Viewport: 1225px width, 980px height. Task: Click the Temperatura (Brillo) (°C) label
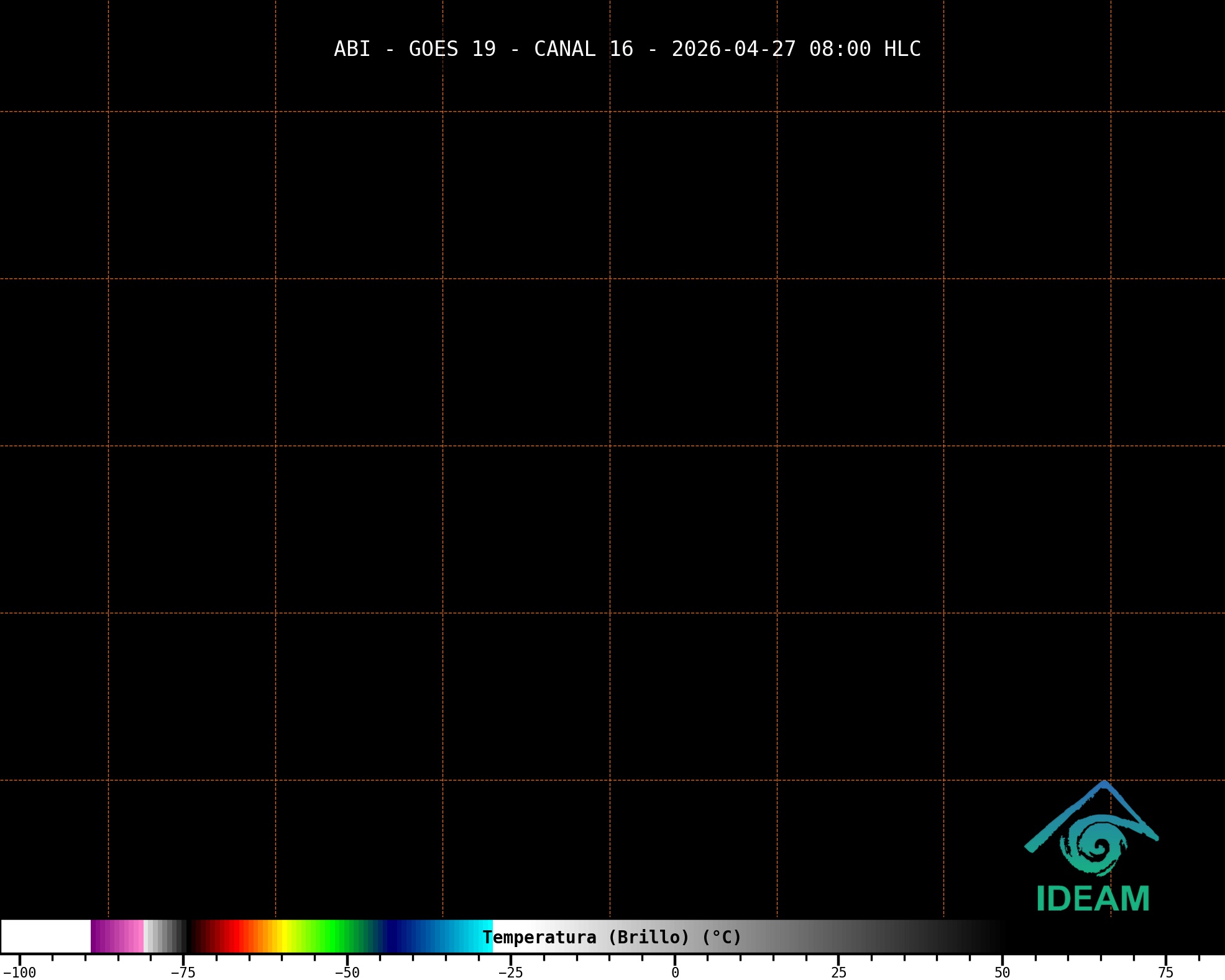tap(612, 937)
